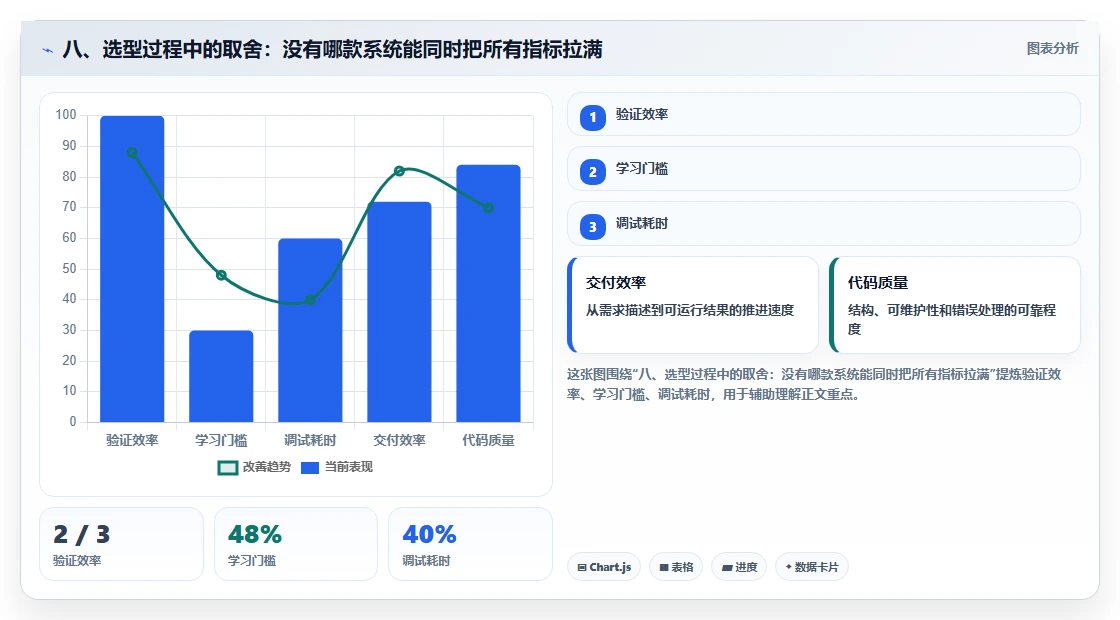The width and height of the screenshot is (1120, 620).
Task: Click the 48% 学习门槛 stat card
Action: 296,544
